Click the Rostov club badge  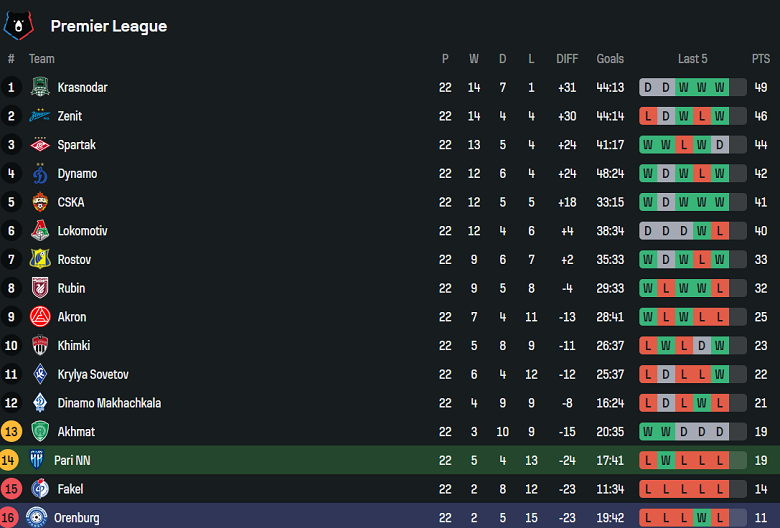[x=39, y=260]
